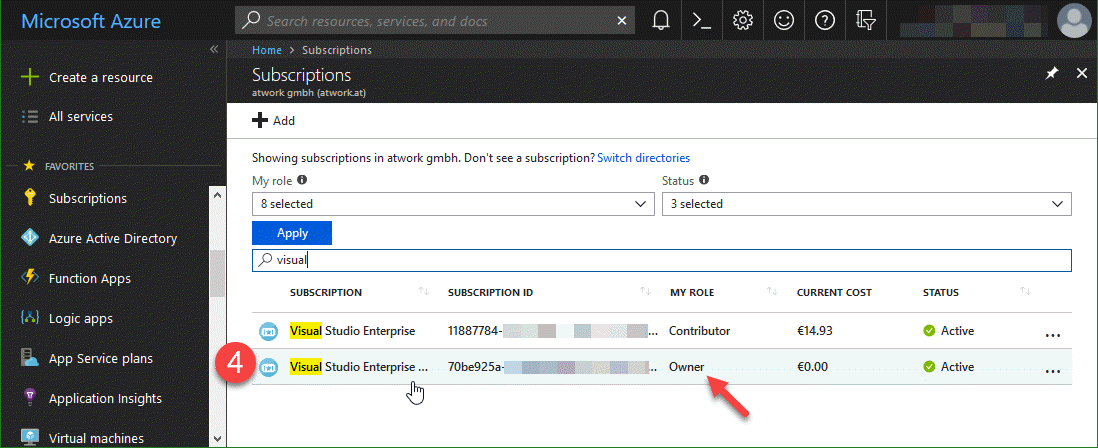Clear the top search box with X
Screen dimensions: 1098x448
point(621,21)
